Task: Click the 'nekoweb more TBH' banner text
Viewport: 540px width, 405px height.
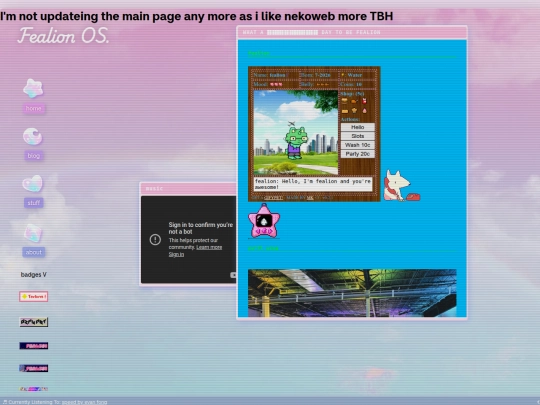Action: pos(339,16)
